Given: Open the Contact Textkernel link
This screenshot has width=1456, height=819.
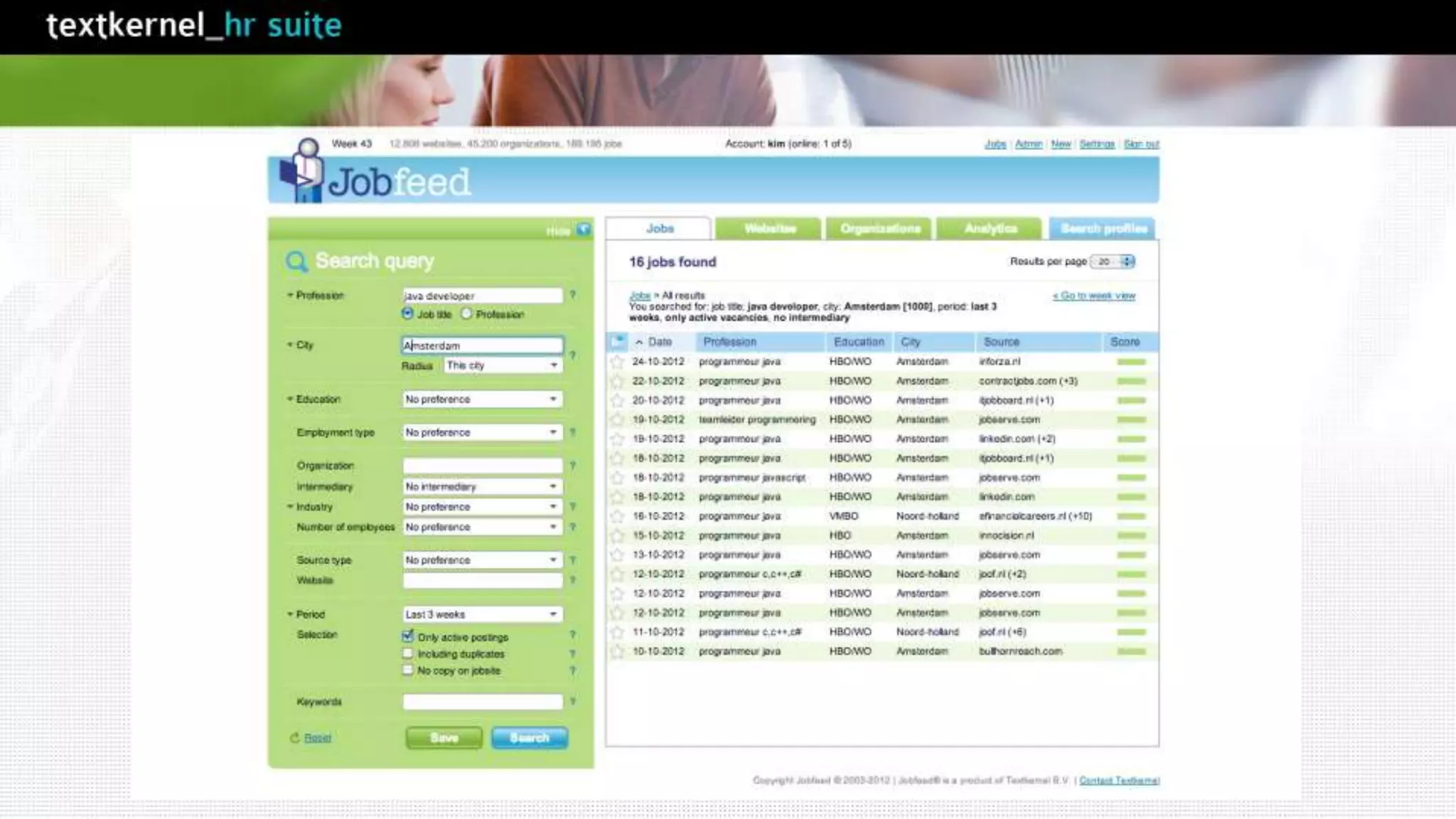Looking at the screenshot, I should 1119,781.
